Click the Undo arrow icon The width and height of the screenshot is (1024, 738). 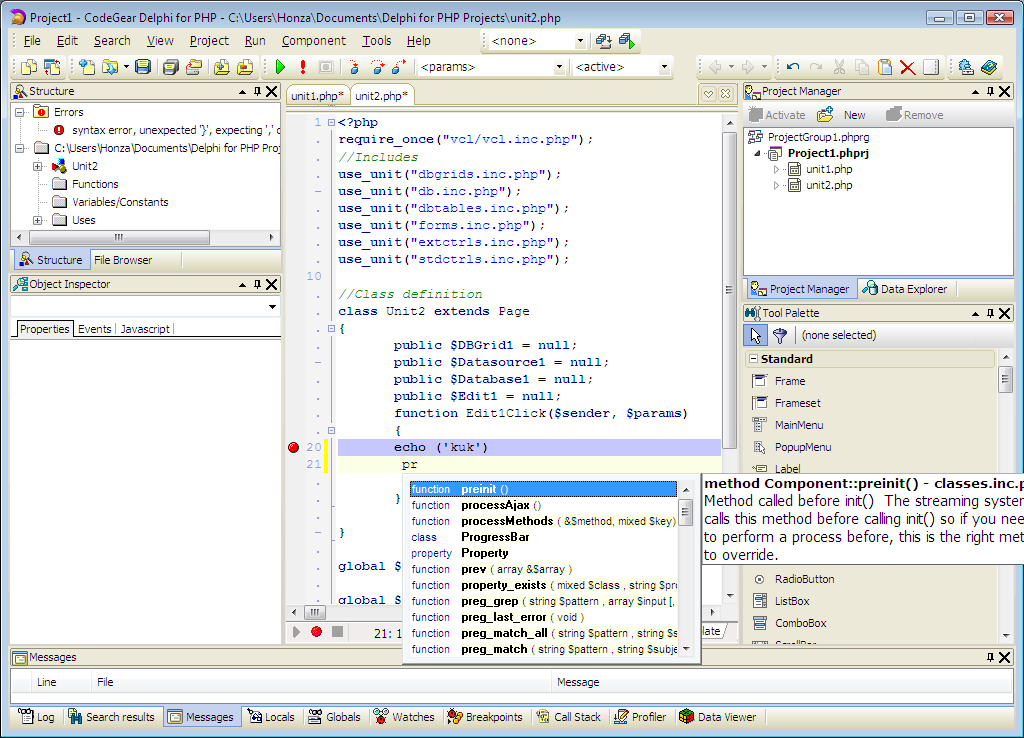(x=792, y=67)
